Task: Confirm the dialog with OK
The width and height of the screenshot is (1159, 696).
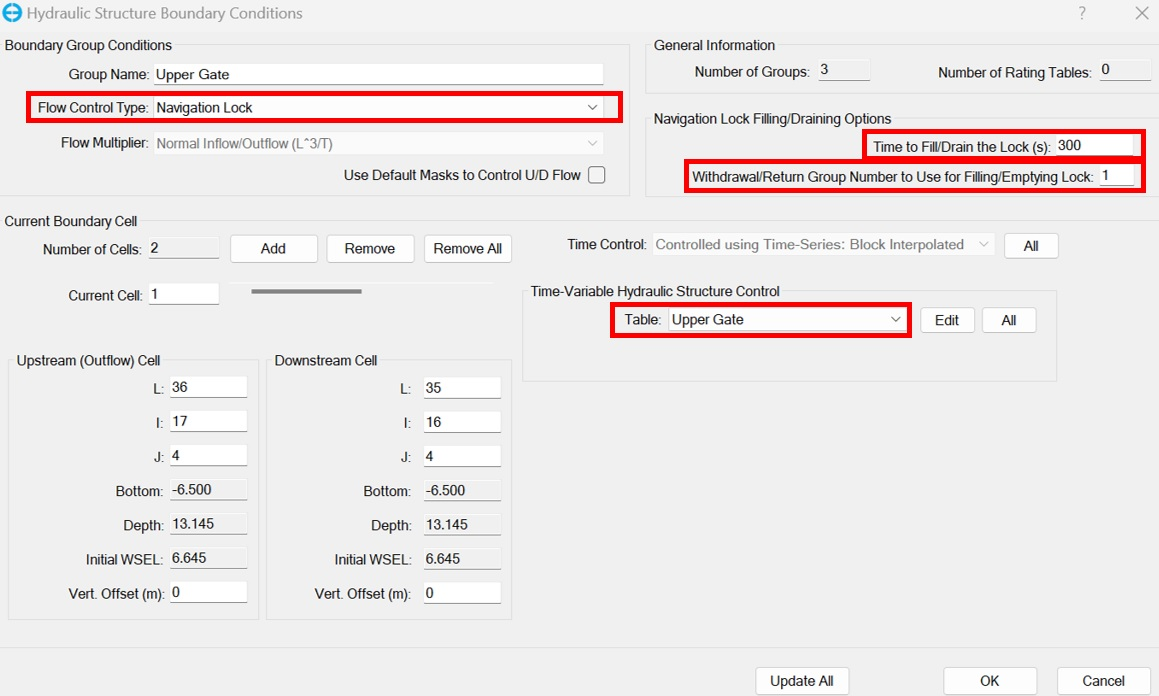Action: [x=989, y=681]
